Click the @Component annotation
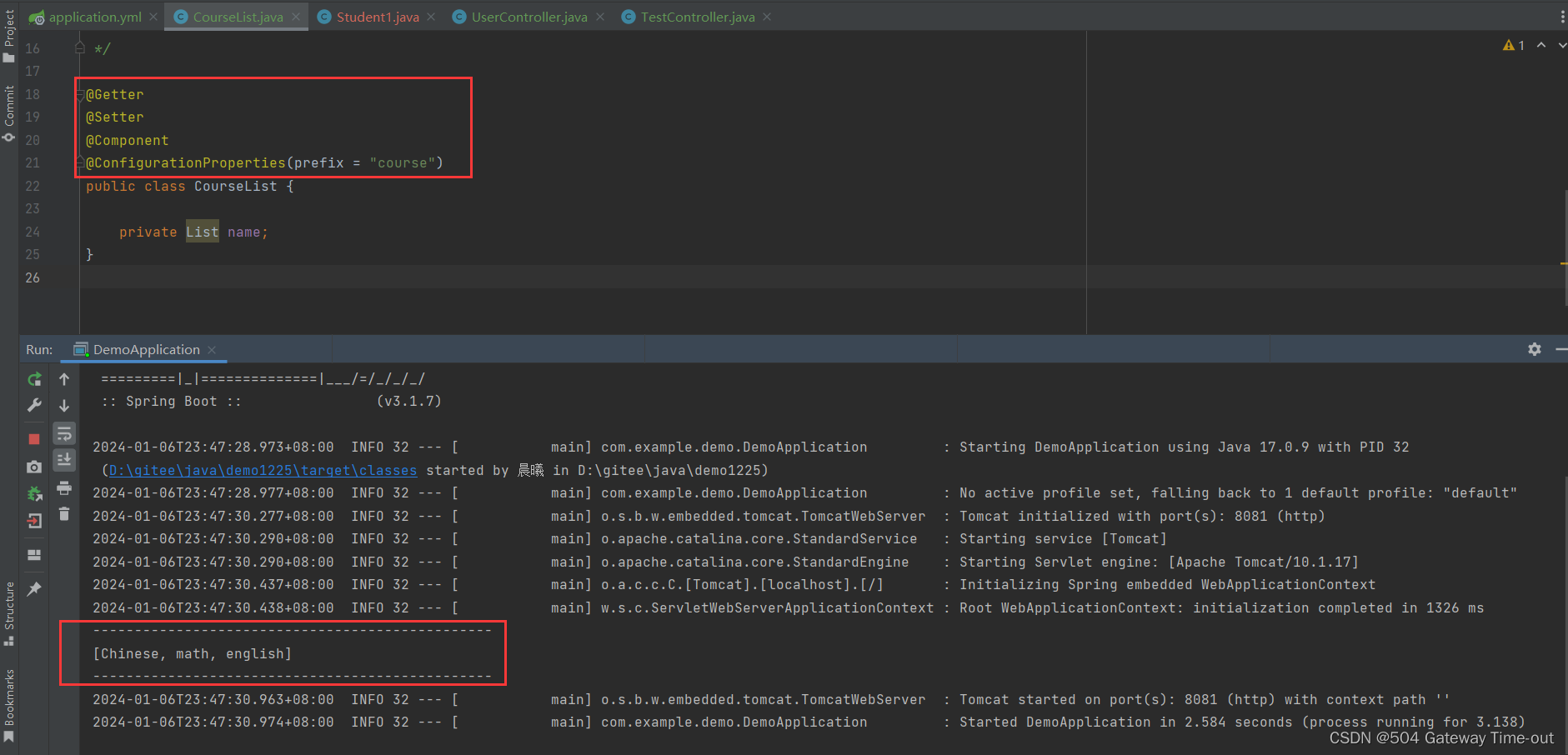 coord(128,140)
